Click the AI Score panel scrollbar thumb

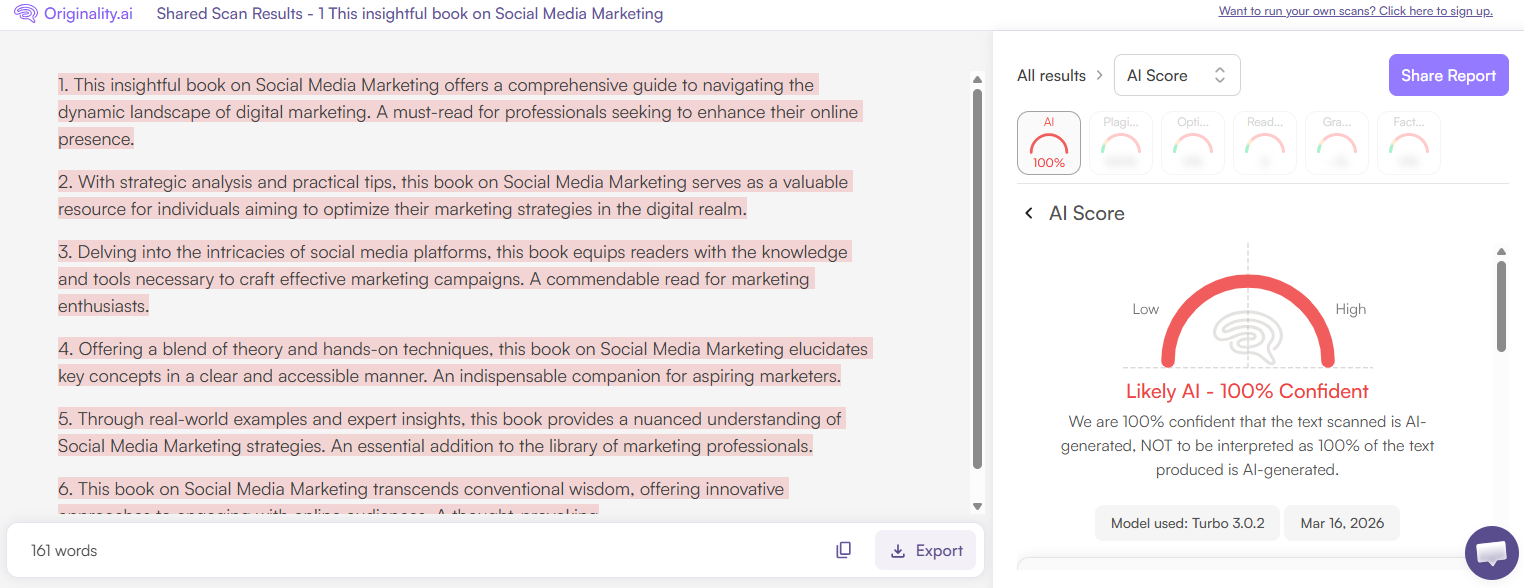tap(1501, 306)
